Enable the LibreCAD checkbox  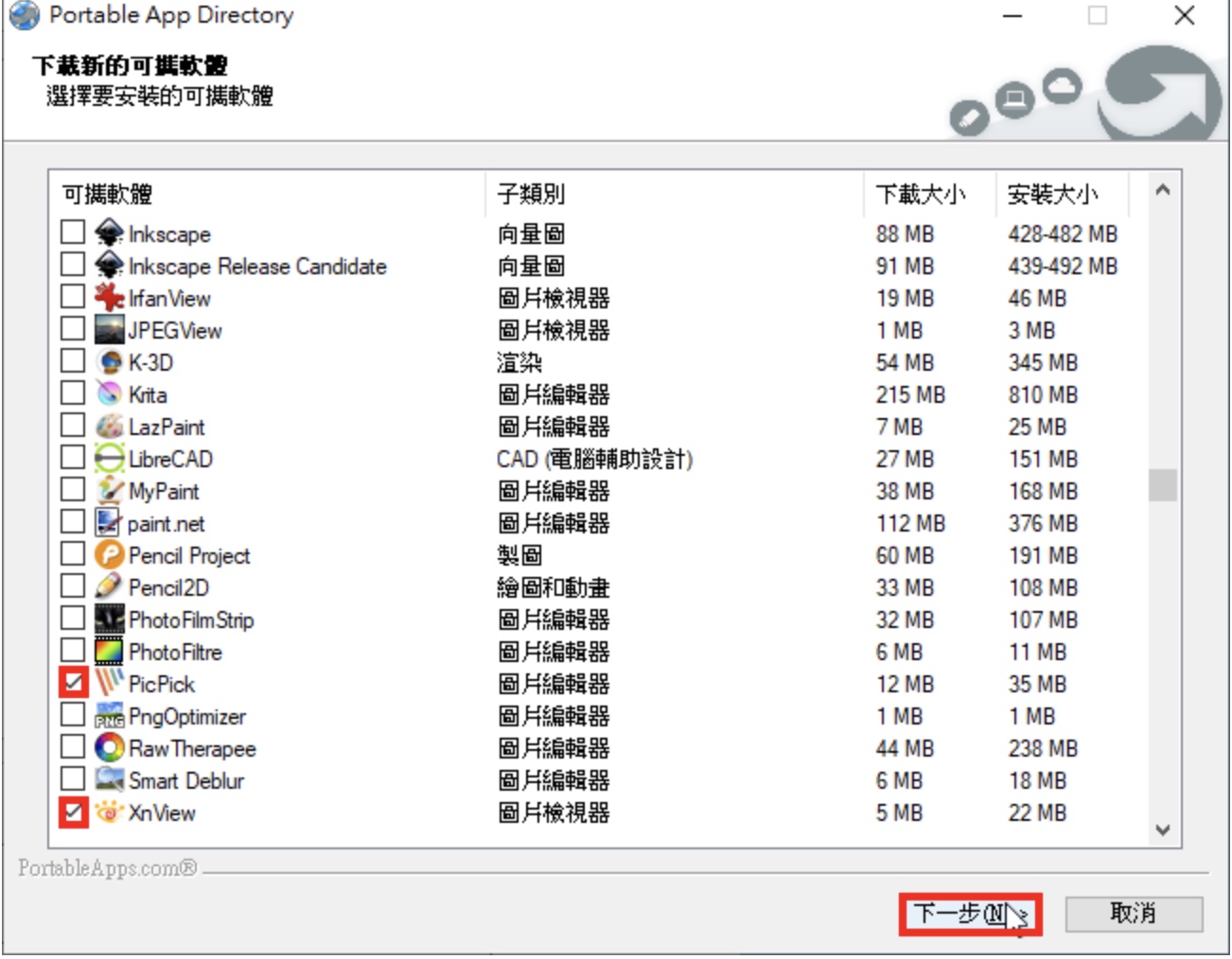pyautogui.click(x=73, y=457)
